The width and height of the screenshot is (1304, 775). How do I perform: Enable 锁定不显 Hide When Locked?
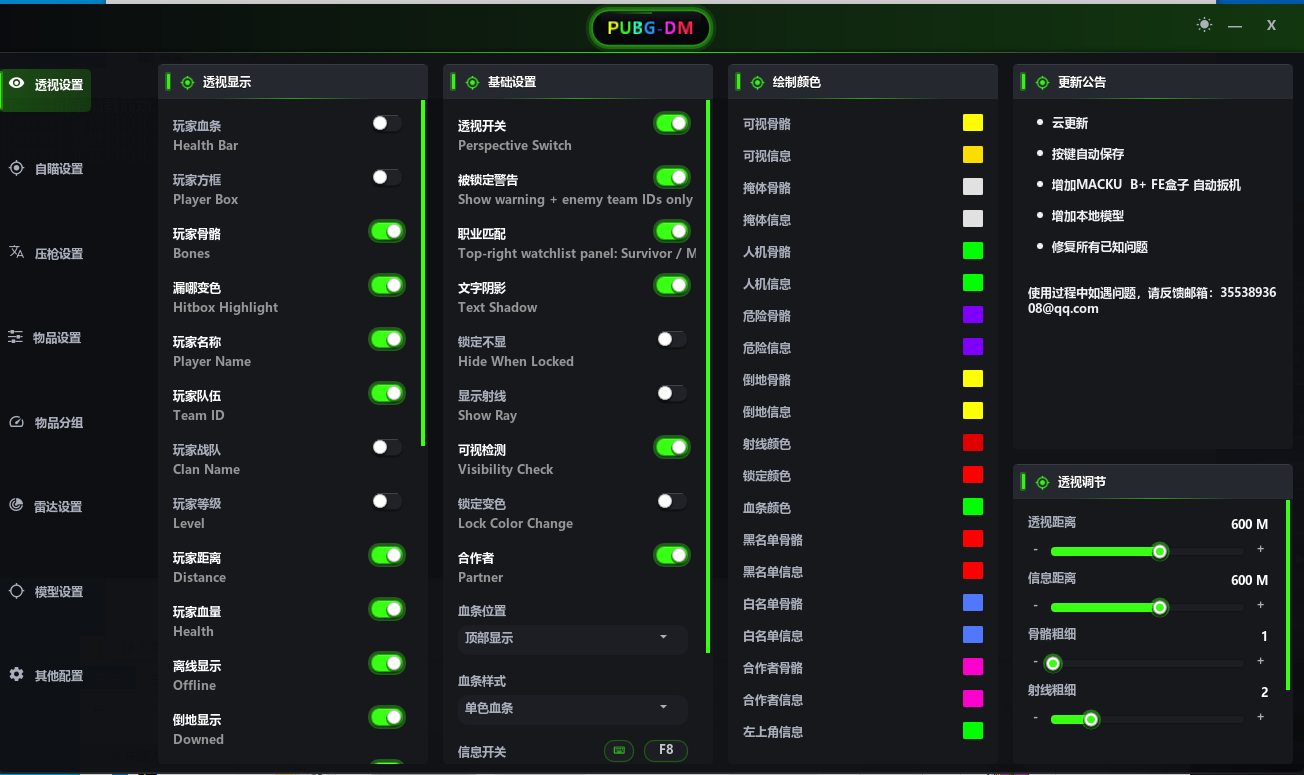(672, 340)
